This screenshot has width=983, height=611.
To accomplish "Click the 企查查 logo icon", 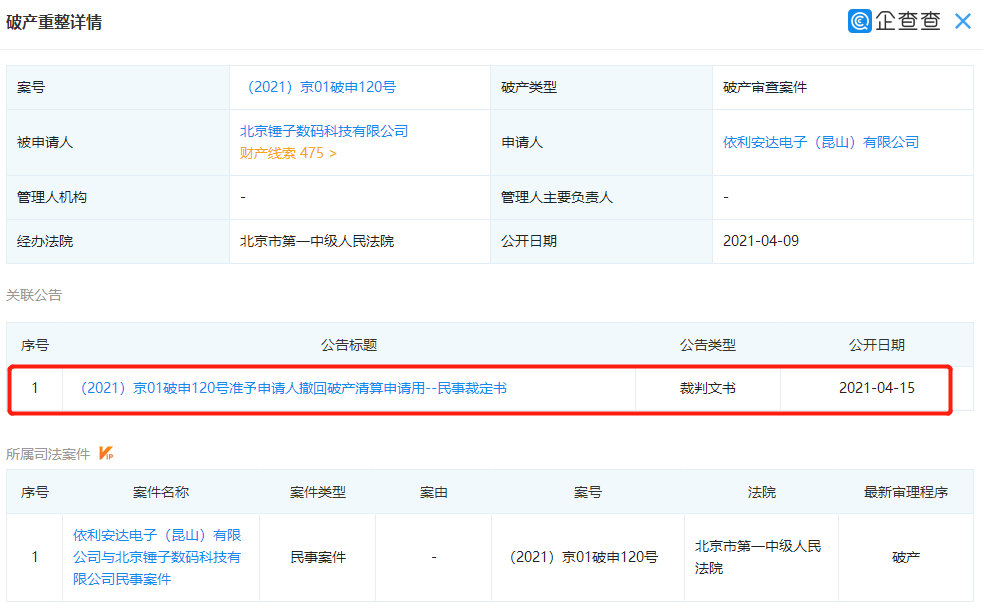I will (x=859, y=21).
